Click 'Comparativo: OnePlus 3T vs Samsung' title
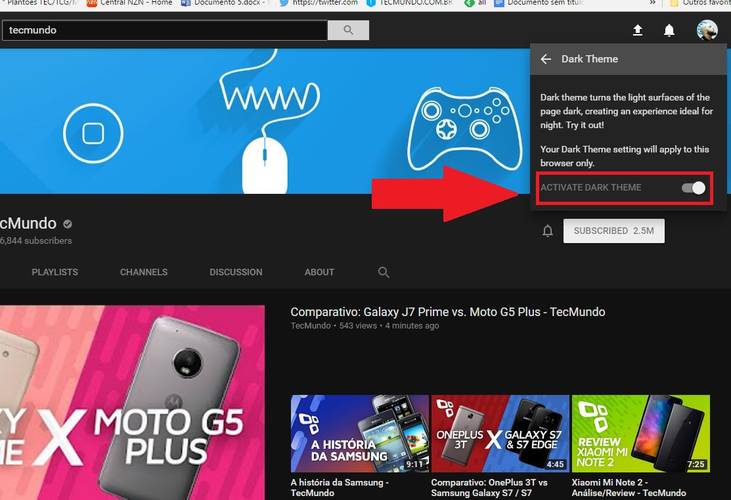This screenshot has width=731, height=500. click(x=489, y=487)
